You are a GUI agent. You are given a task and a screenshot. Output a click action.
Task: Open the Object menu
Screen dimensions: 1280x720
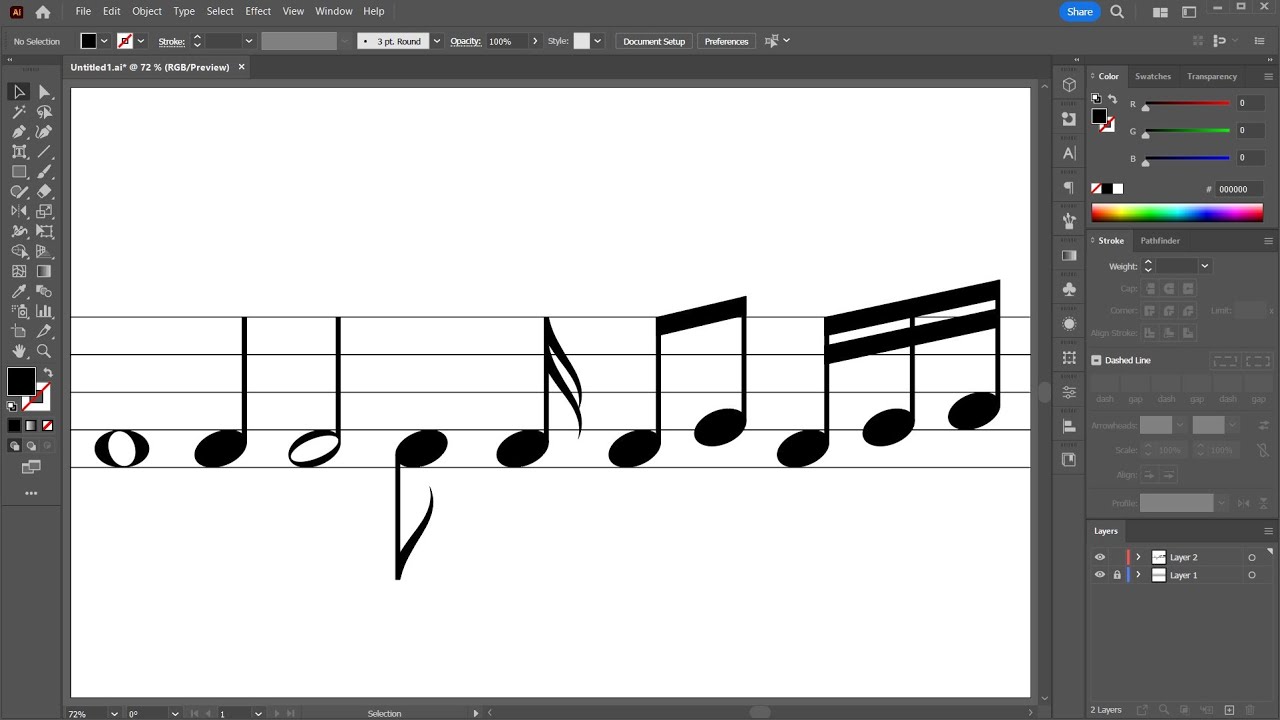point(147,11)
